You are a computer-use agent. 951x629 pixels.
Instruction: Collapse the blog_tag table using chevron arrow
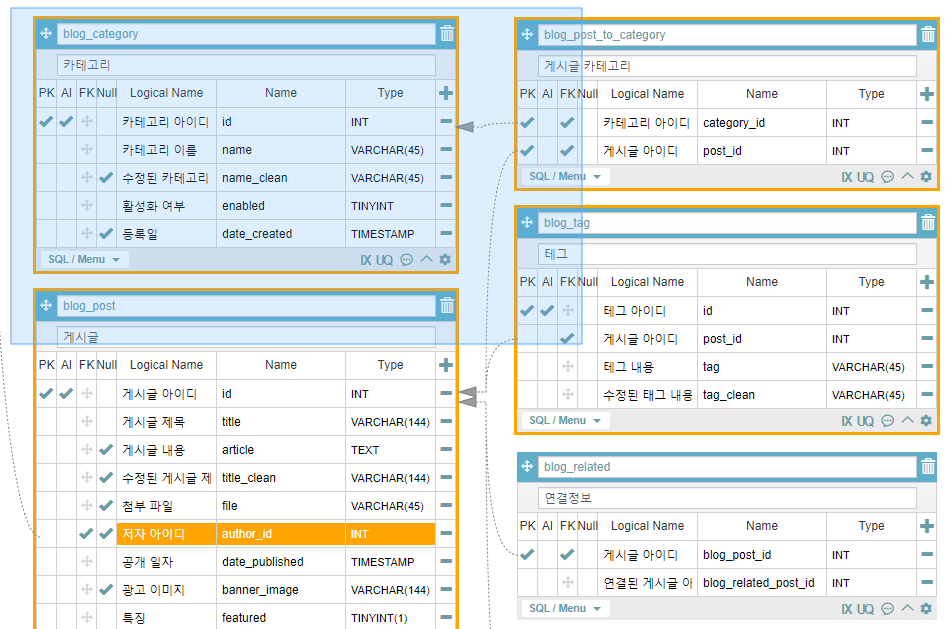907,421
